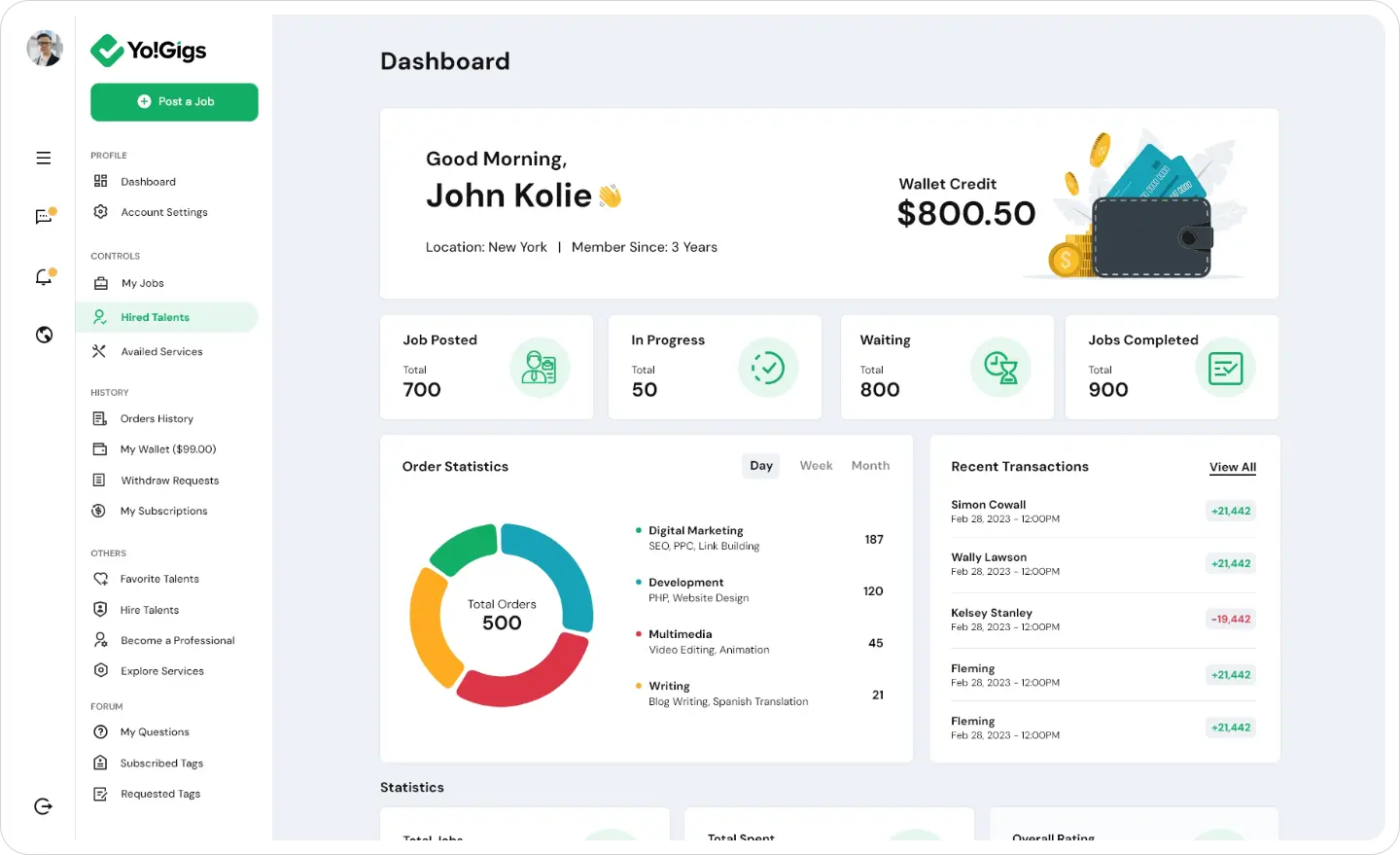Select the My Wallet ($99.00) entry

[165, 448]
